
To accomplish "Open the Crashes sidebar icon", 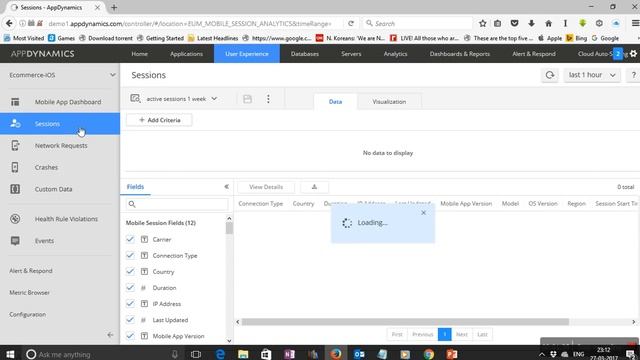I will pos(15,167).
